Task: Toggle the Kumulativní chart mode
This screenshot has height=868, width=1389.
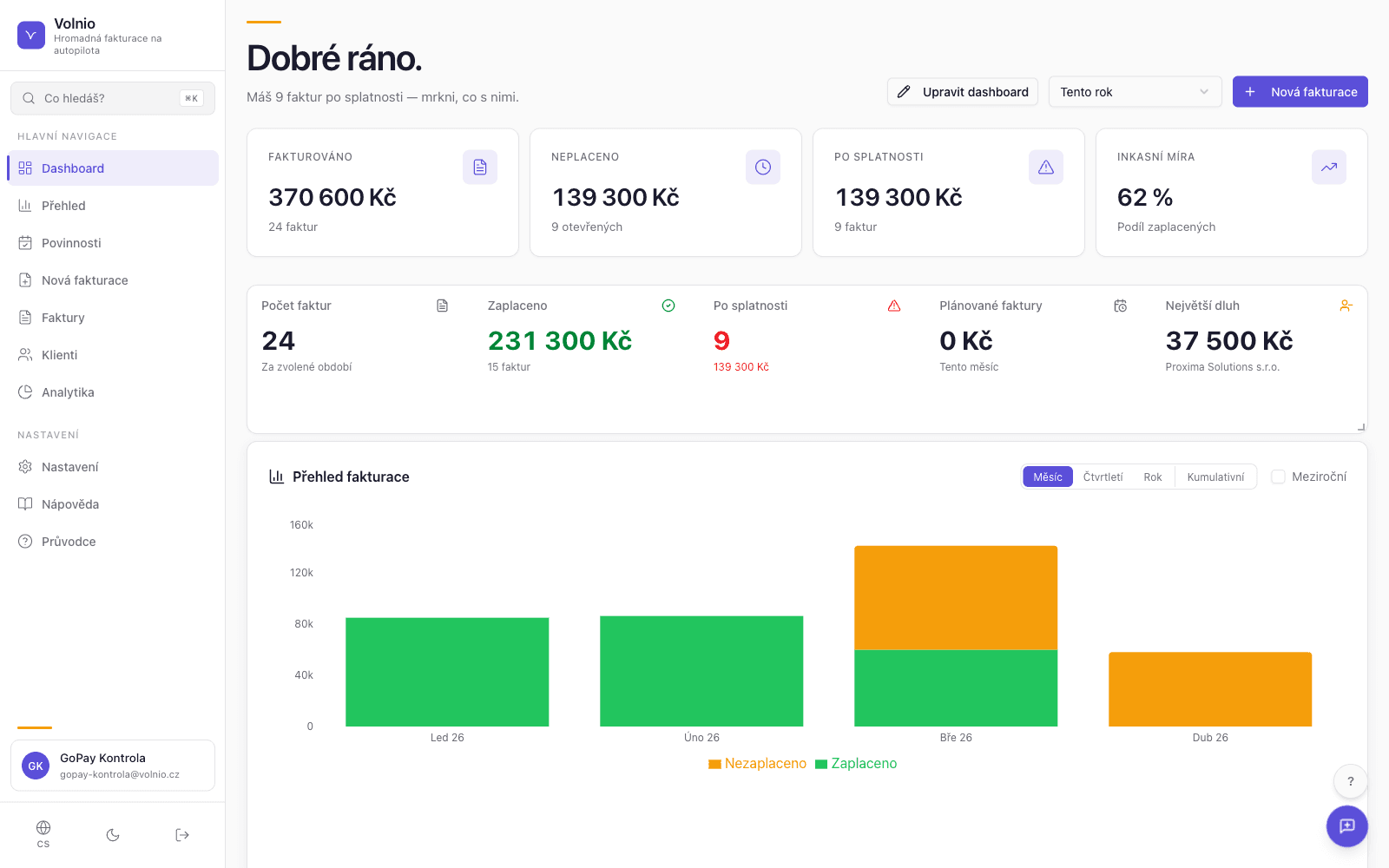Action: point(1215,477)
